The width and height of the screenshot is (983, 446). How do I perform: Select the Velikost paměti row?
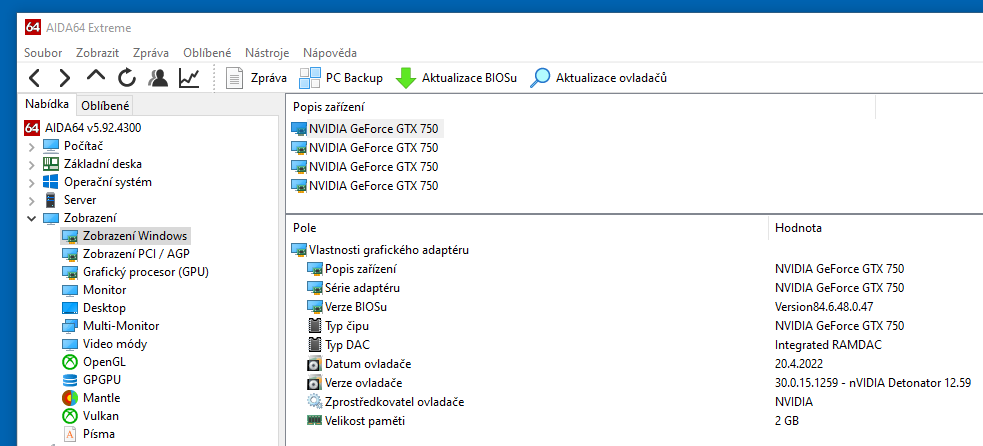tap(356, 421)
